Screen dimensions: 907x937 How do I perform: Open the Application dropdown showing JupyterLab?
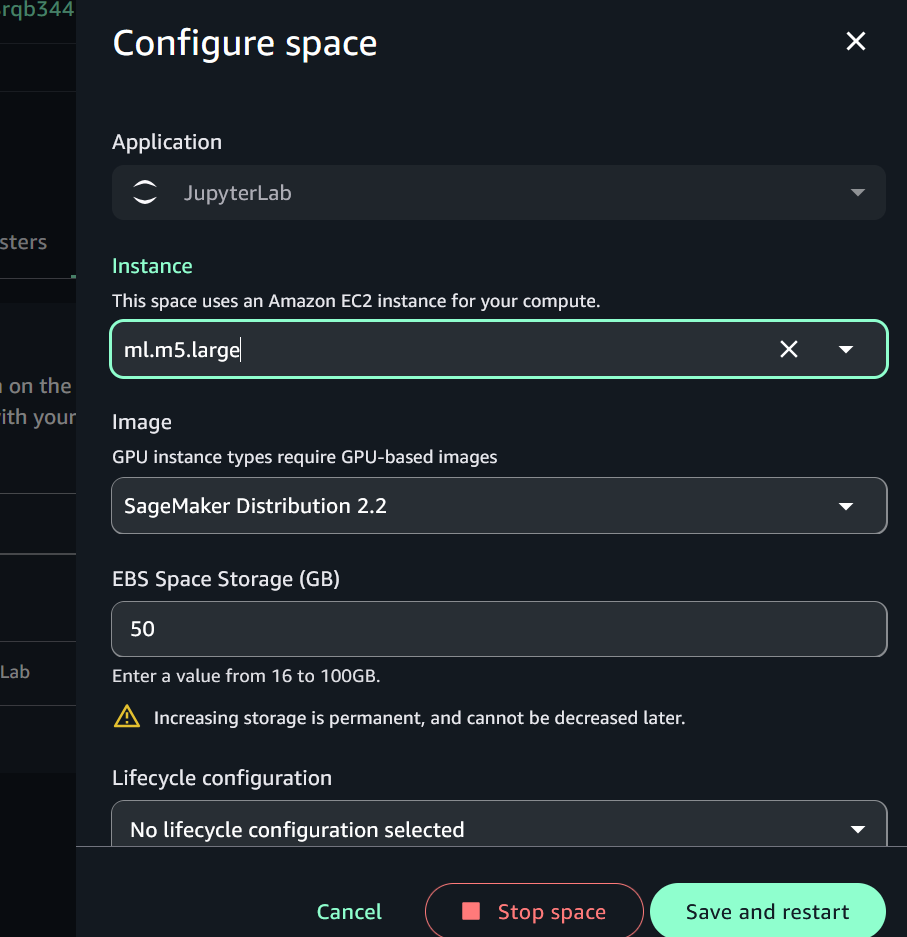(x=498, y=192)
